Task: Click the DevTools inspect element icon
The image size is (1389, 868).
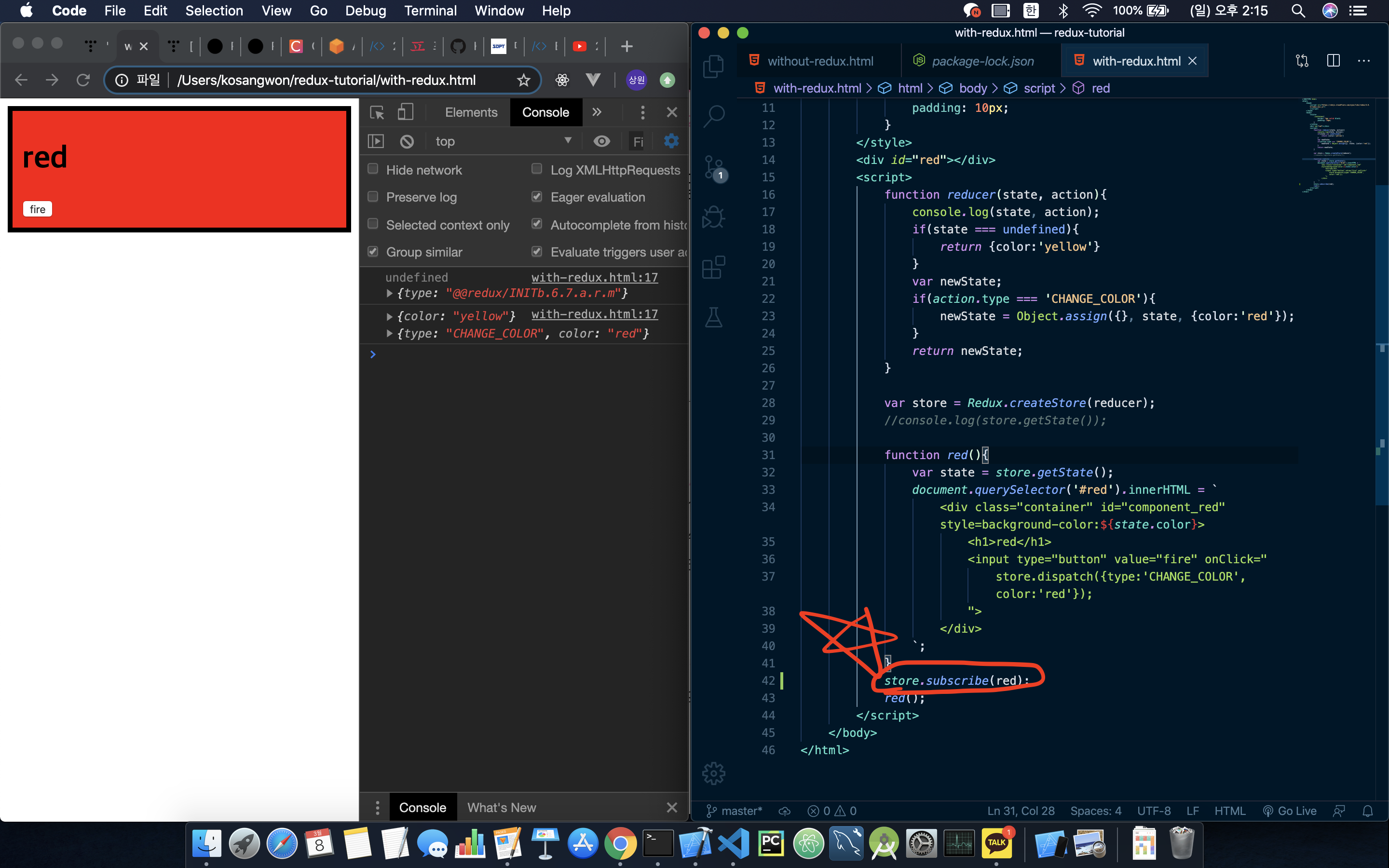Action: [x=377, y=112]
